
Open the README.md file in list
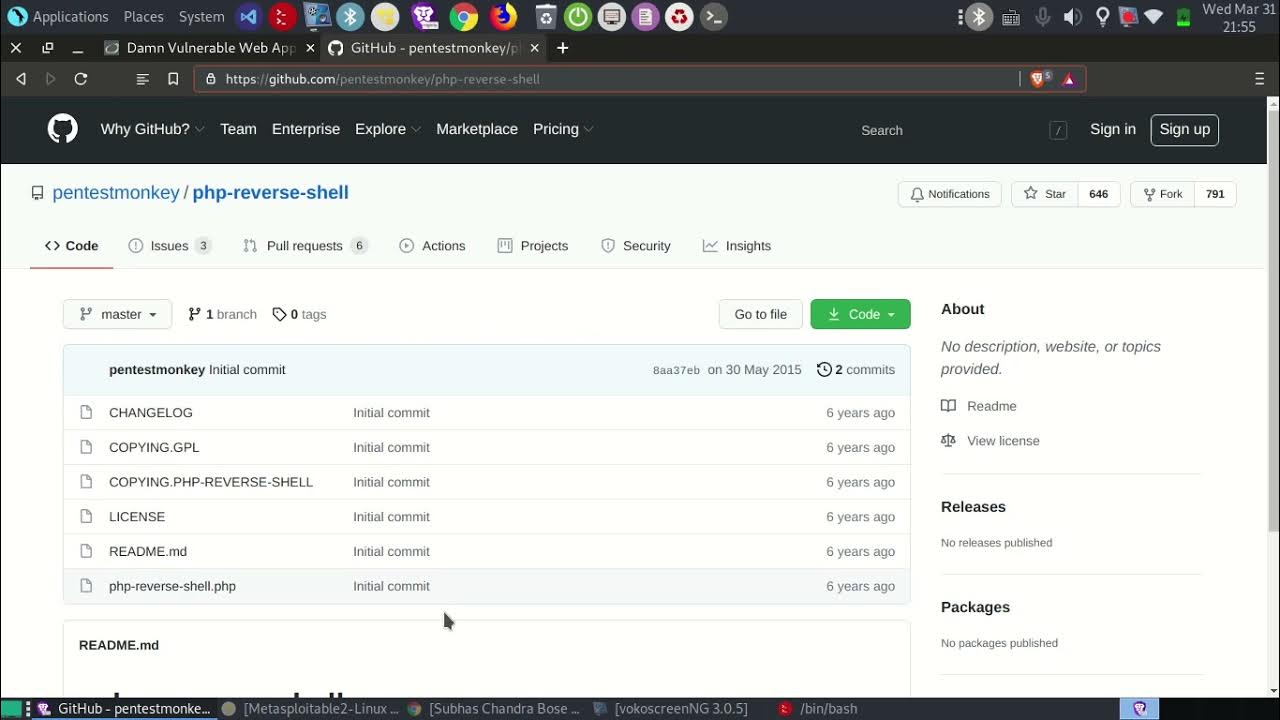coord(148,551)
